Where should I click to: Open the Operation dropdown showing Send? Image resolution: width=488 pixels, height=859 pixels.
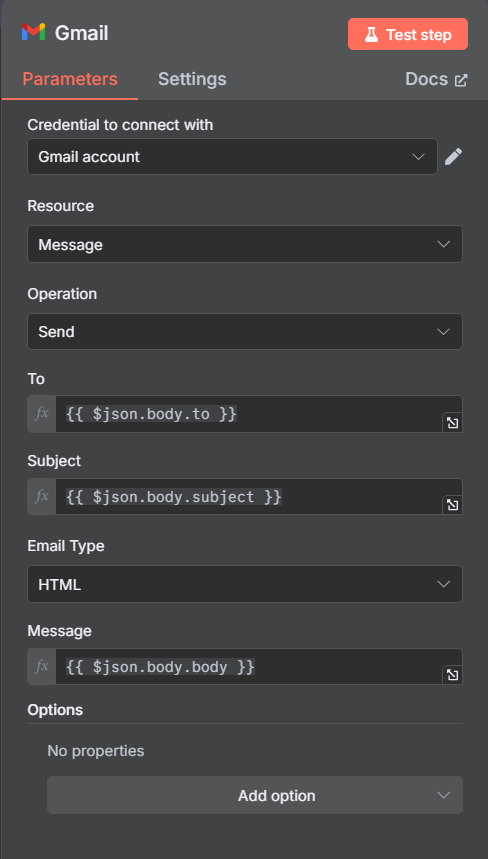(245, 331)
